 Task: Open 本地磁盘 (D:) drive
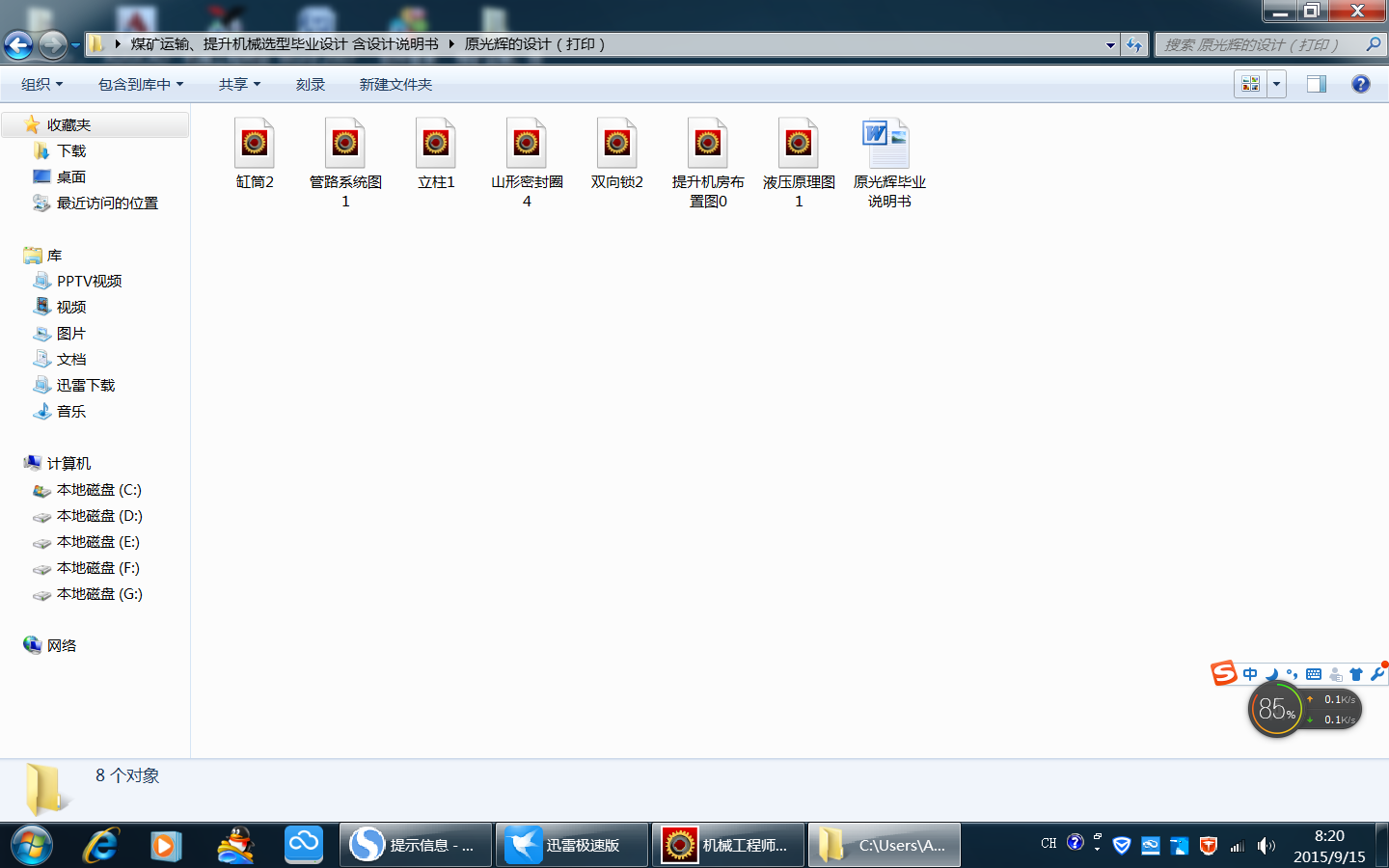(99, 516)
